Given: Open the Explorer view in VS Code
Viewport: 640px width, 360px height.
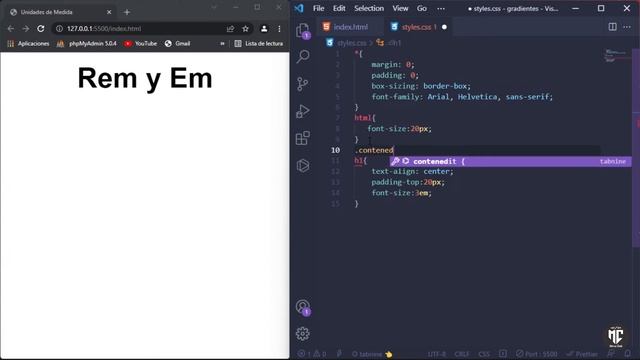Looking at the screenshot, I should pyautogui.click(x=303, y=31).
